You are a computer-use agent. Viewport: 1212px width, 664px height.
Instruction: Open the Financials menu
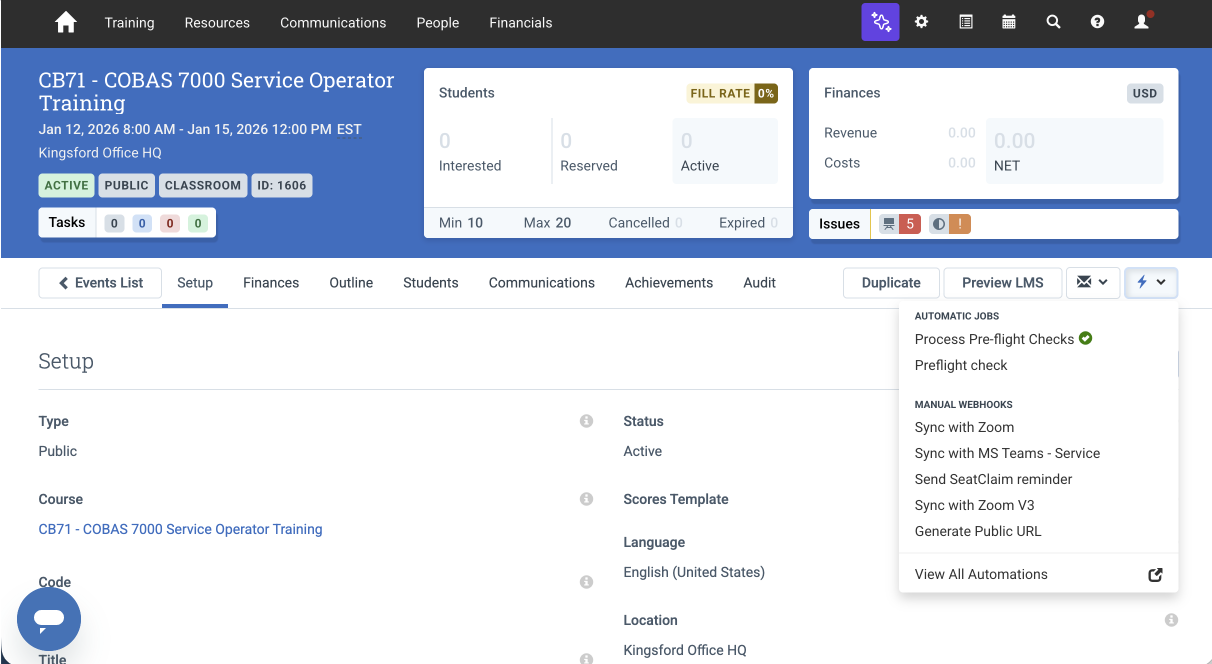pyautogui.click(x=521, y=22)
